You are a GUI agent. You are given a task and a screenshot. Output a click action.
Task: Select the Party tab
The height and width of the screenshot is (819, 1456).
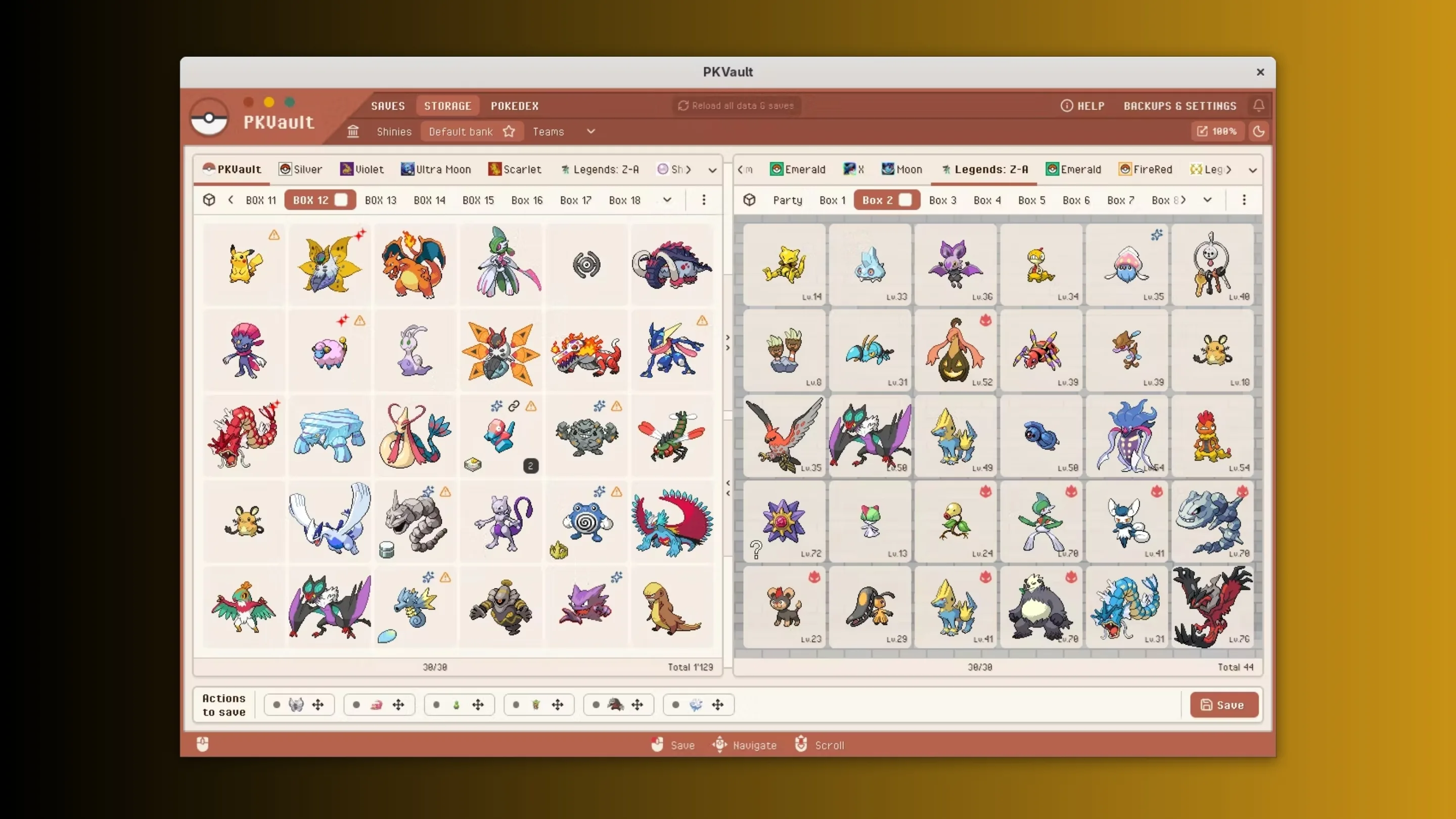click(x=787, y=200)
